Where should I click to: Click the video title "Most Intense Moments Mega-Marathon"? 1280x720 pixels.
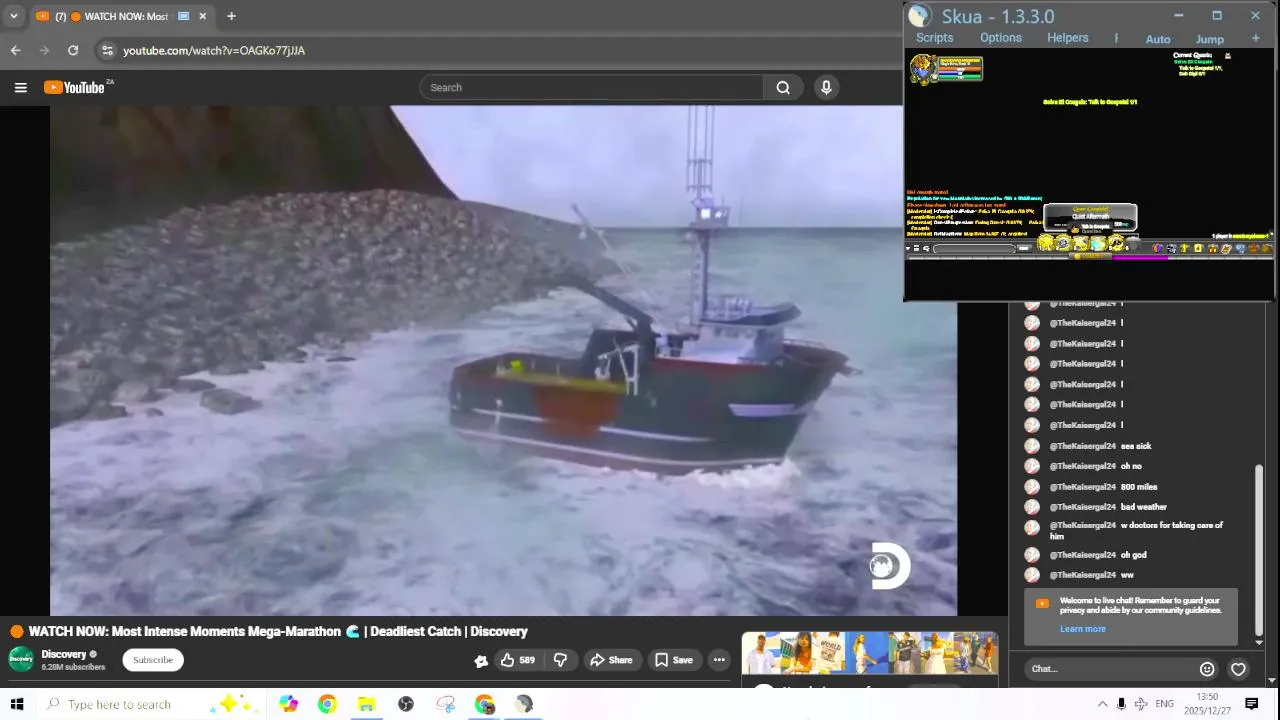point(227,631)
